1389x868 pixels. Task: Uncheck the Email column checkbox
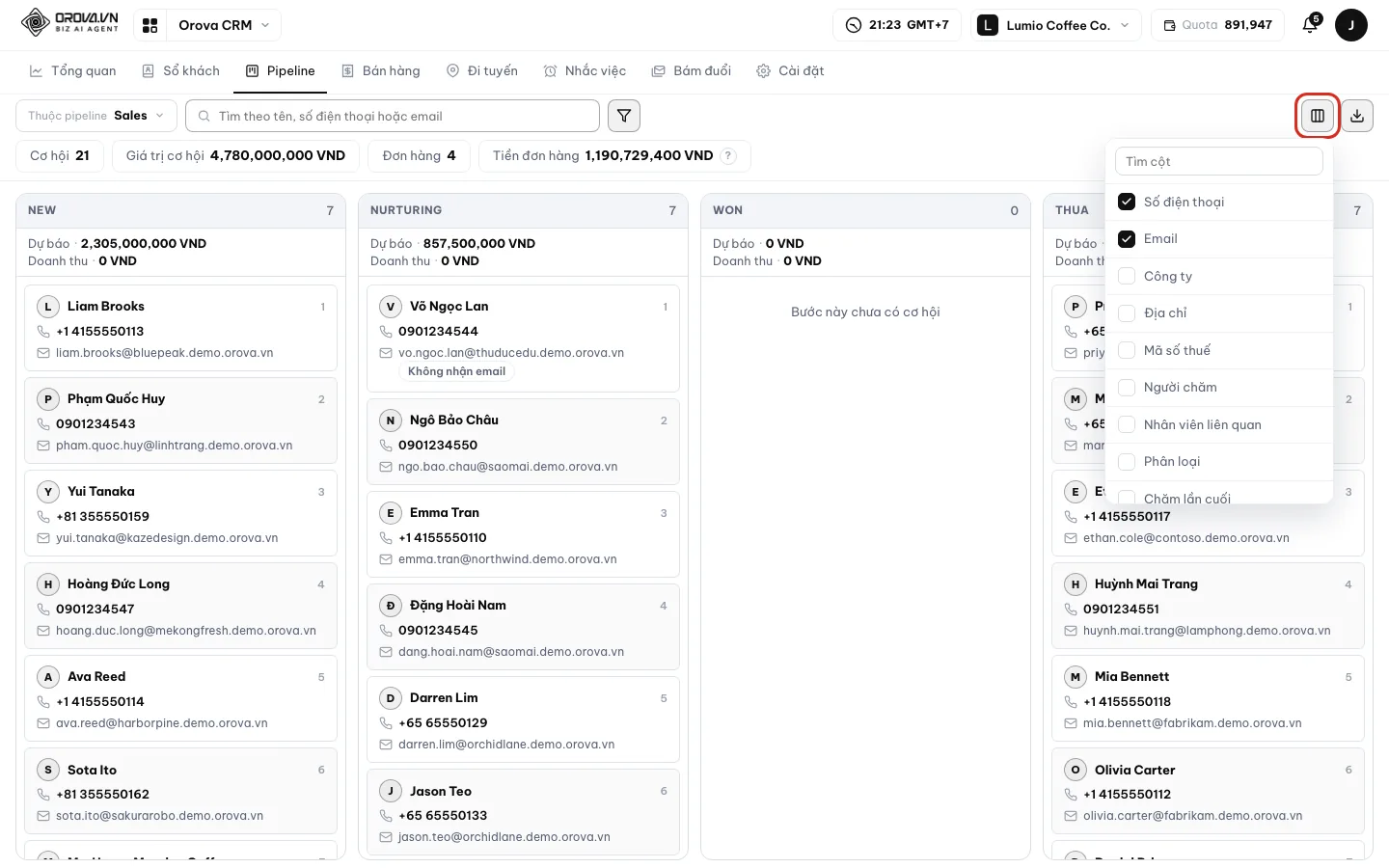tap(1127, 239)
